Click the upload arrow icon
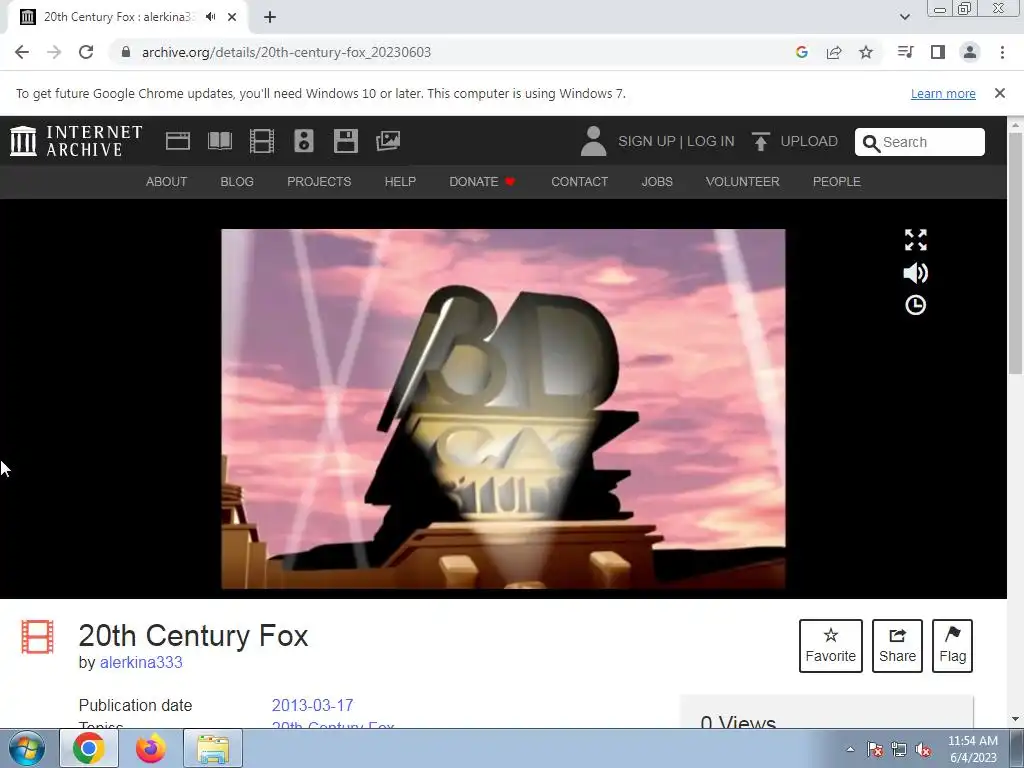Image resolution: width=1024 pixels, height=768 pixels. pyautogui.click(x=760, y=141)
